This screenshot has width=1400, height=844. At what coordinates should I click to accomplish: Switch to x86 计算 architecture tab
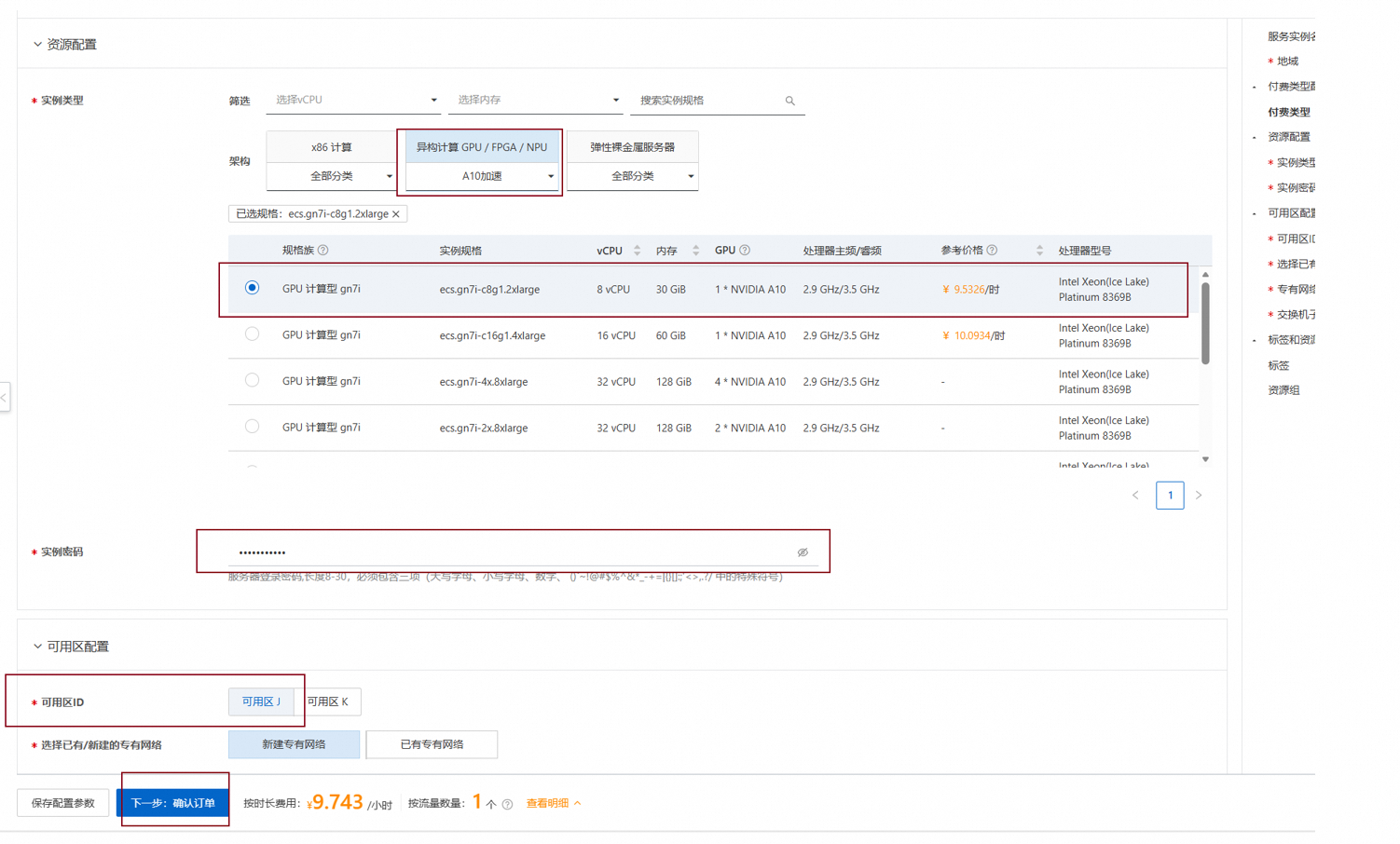coord(331,147)
